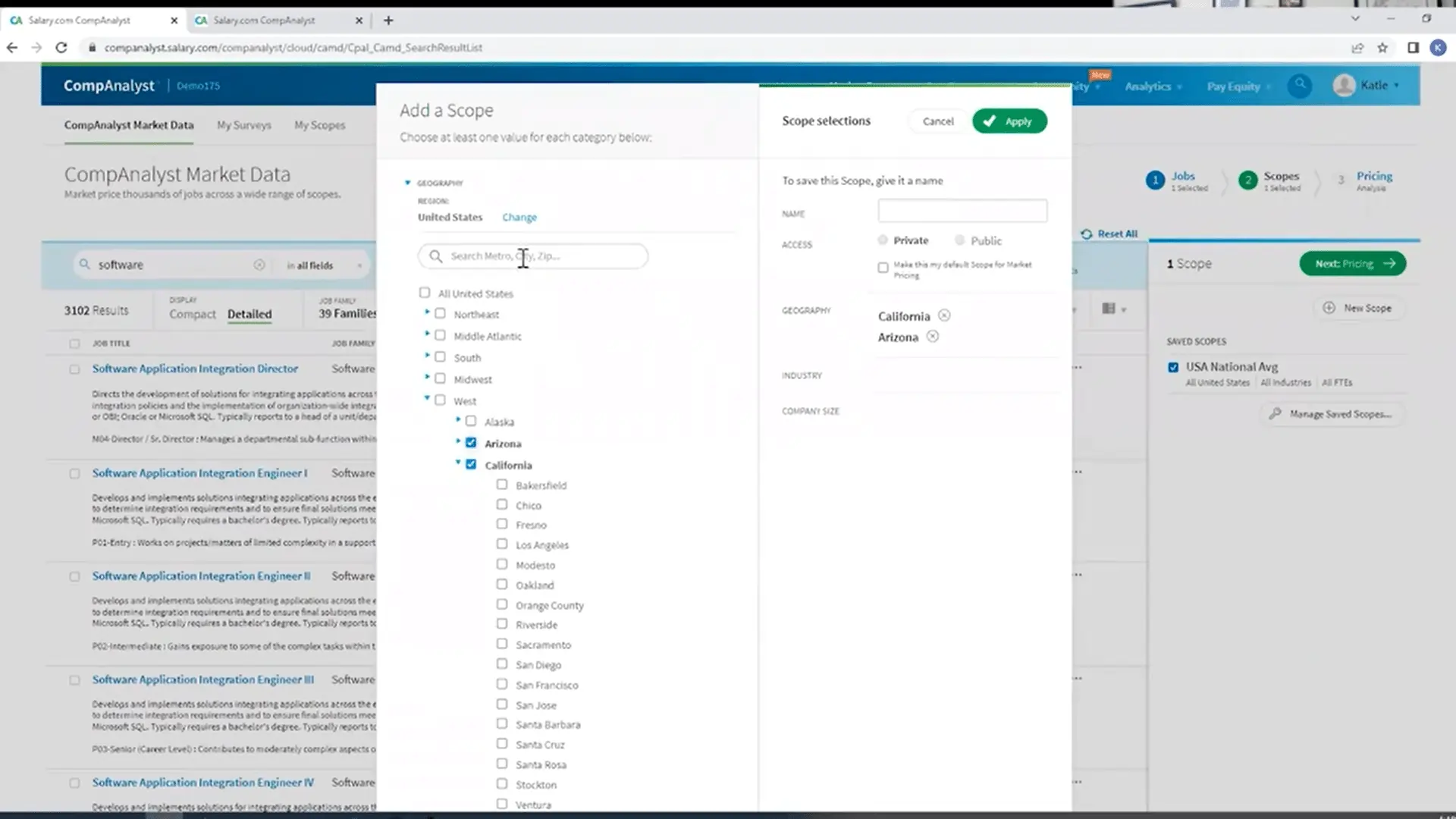Toggle the browser side panel icon
This screenshot has height=819, width=1456.
tap(1413, 48)
